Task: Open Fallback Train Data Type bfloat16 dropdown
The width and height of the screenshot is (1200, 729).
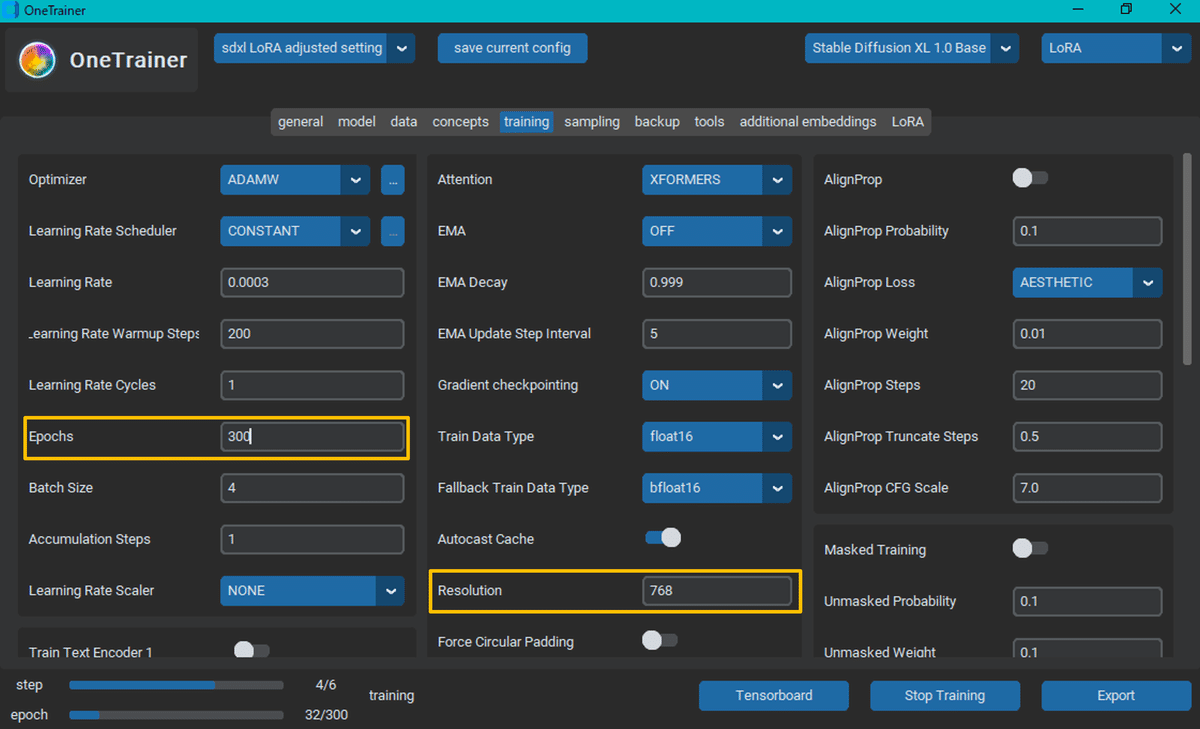Action: coord(717,488)
